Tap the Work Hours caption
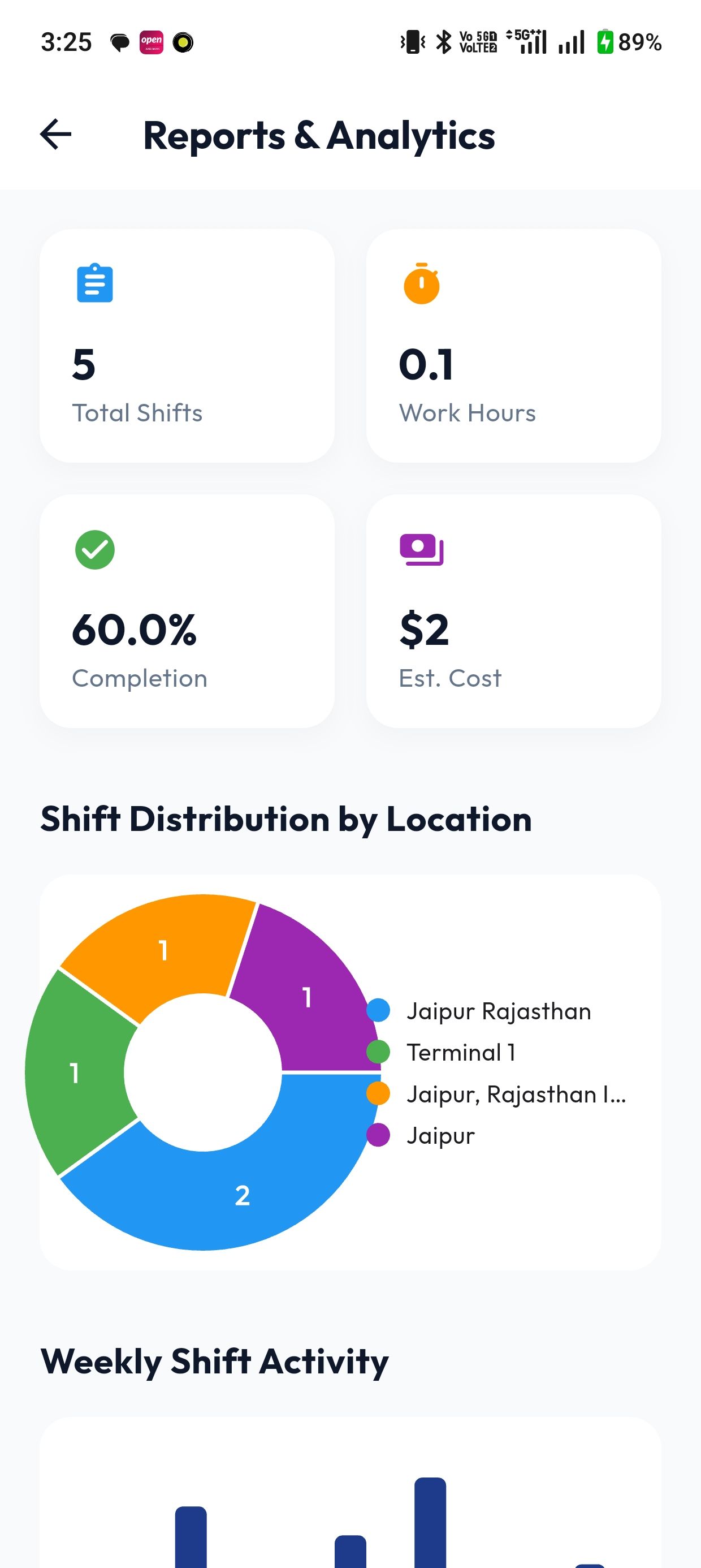 click(468, 413)
